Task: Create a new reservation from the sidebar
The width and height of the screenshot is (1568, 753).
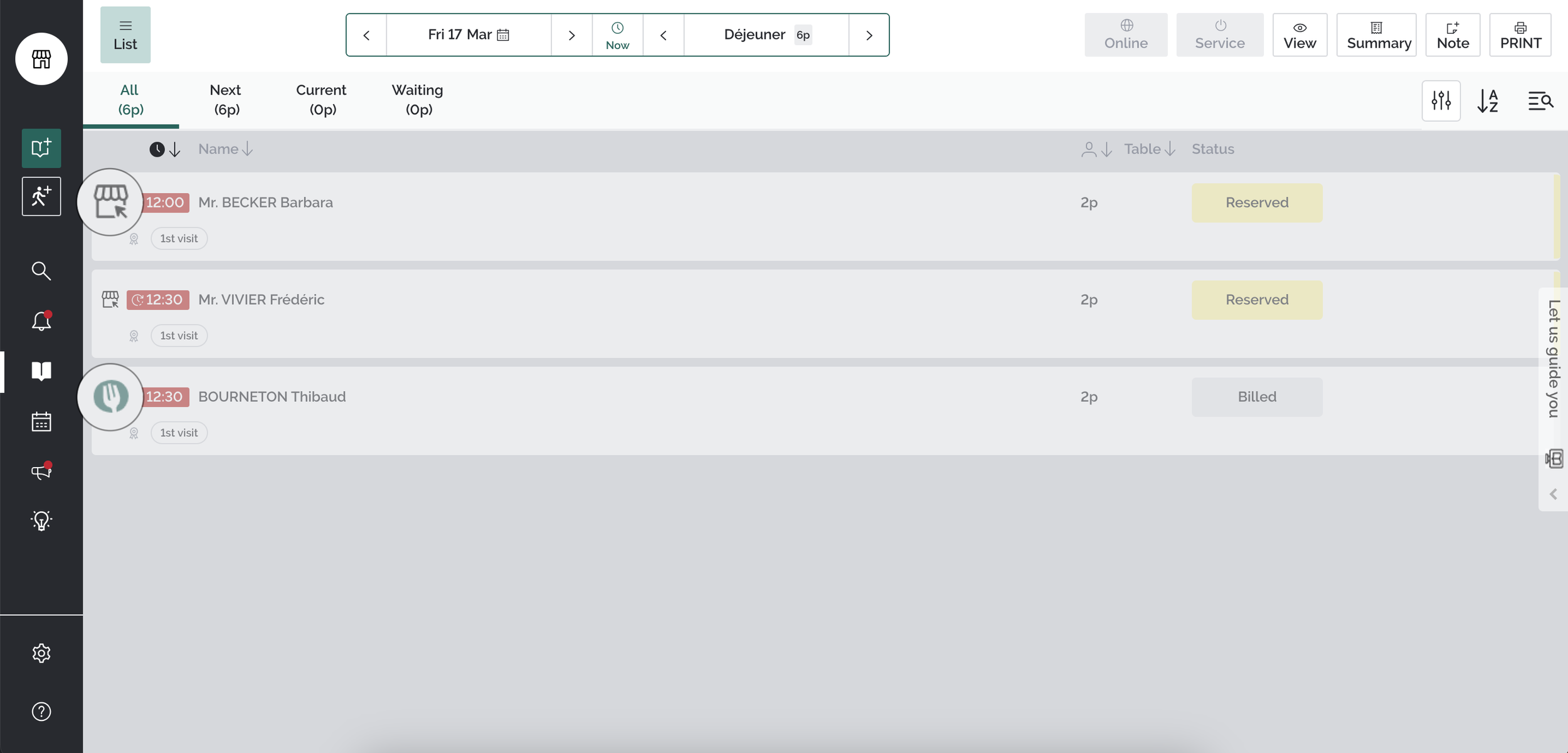Action: click(x=40, y=148)
